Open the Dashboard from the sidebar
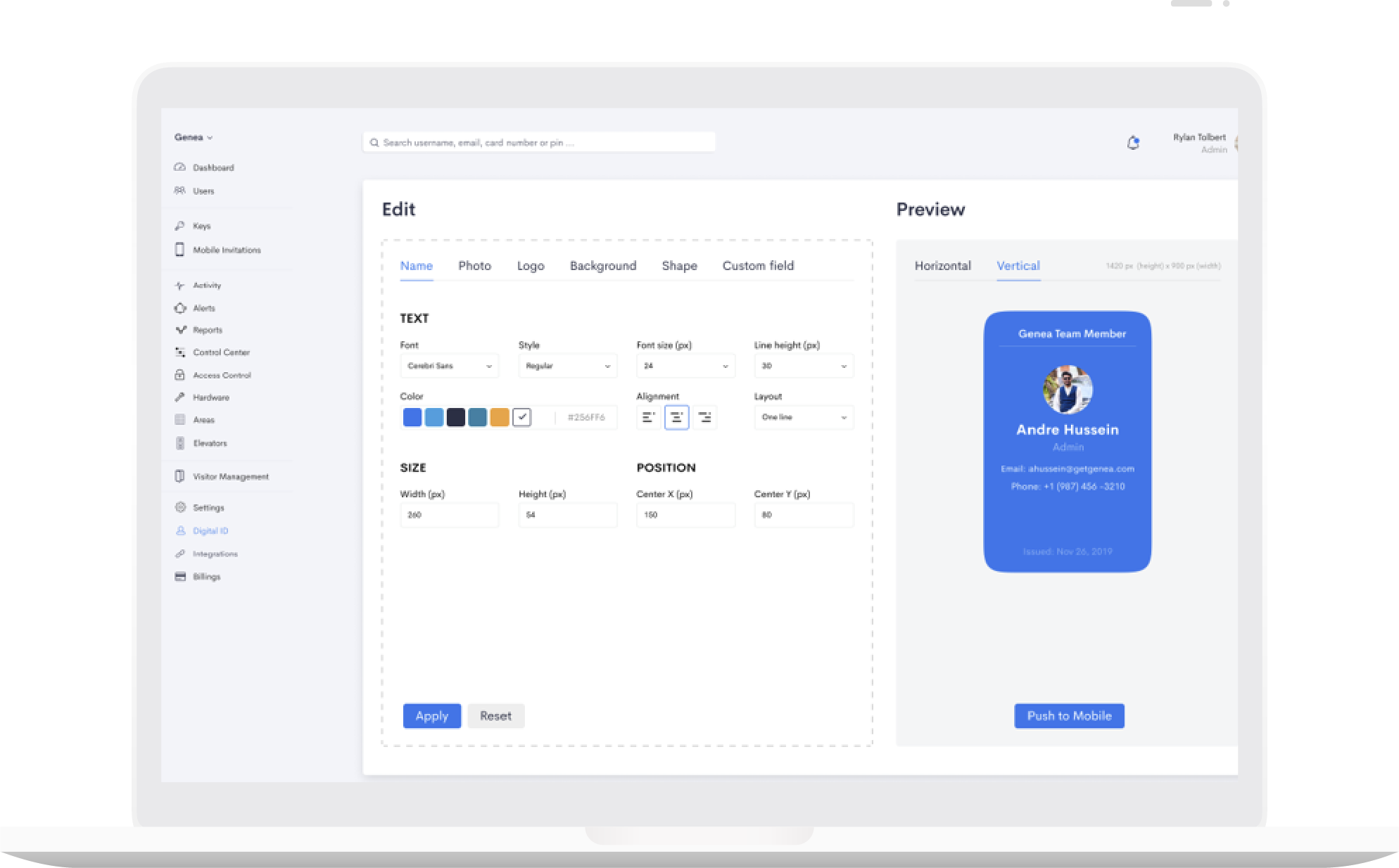This screenshot has height=868, width=1399. click(213, 167)
